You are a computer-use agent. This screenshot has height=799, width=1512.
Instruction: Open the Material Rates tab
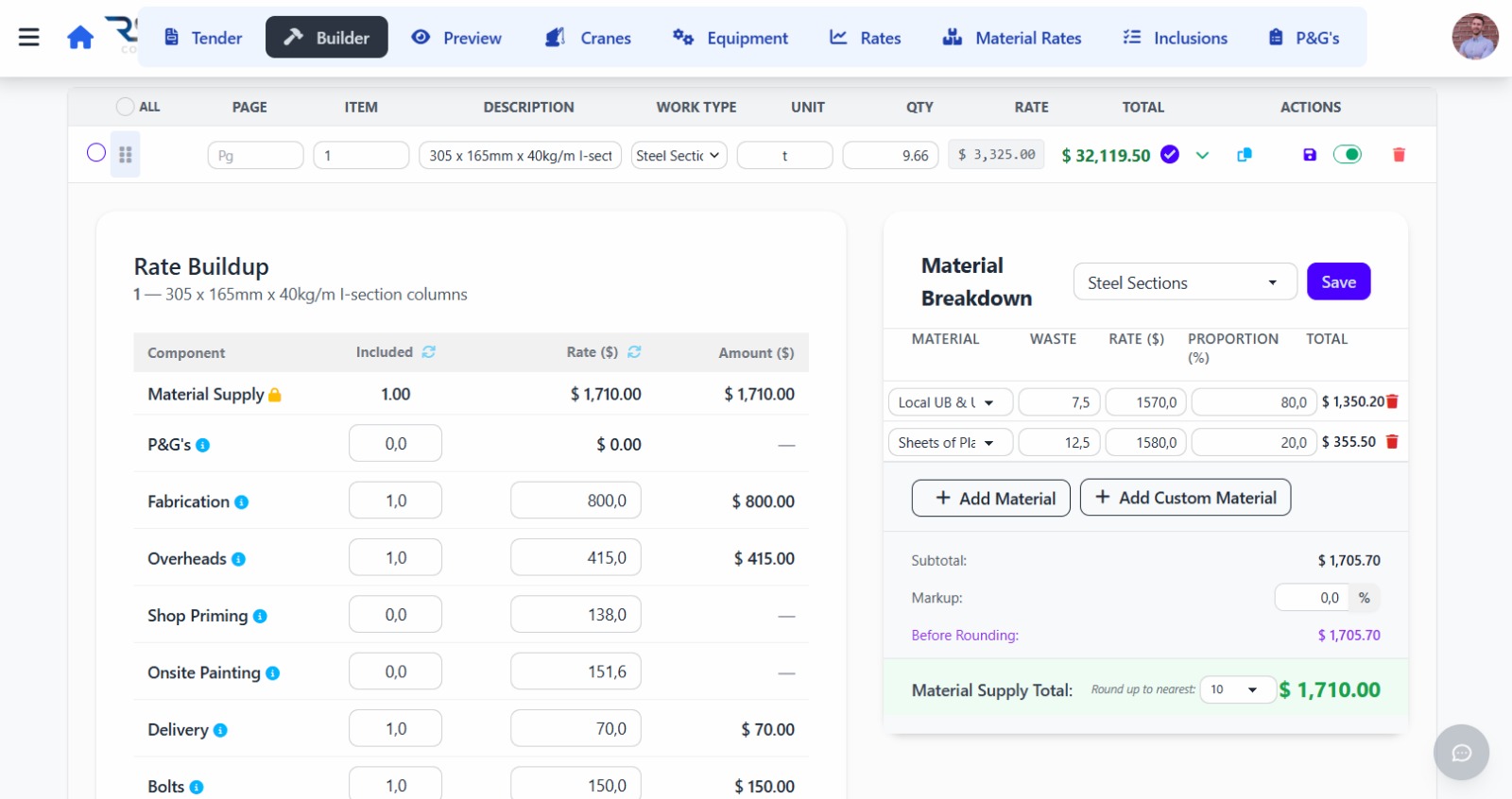tap(1012, 38)
